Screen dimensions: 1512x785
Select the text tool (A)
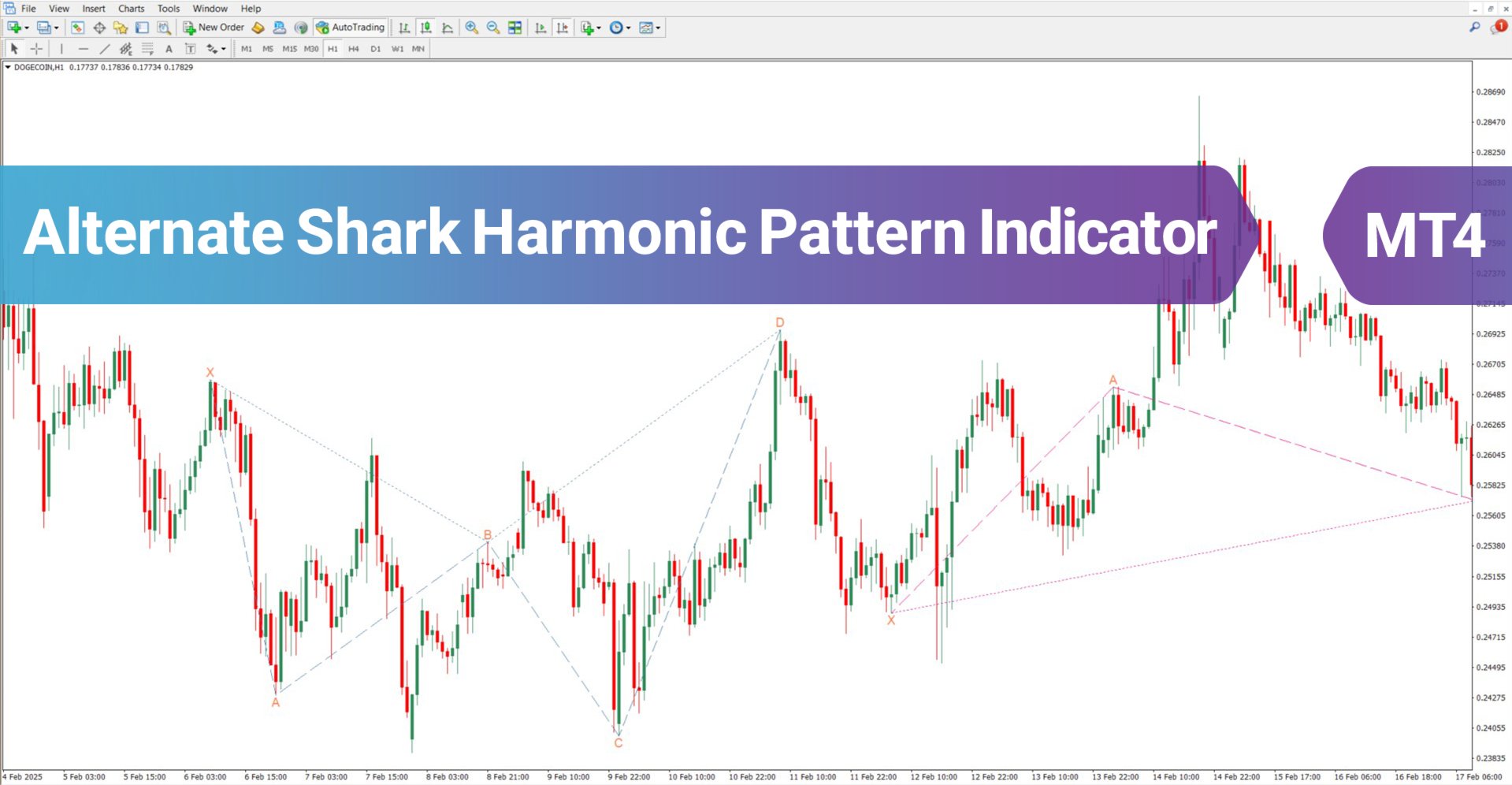[x=169, y=49]
